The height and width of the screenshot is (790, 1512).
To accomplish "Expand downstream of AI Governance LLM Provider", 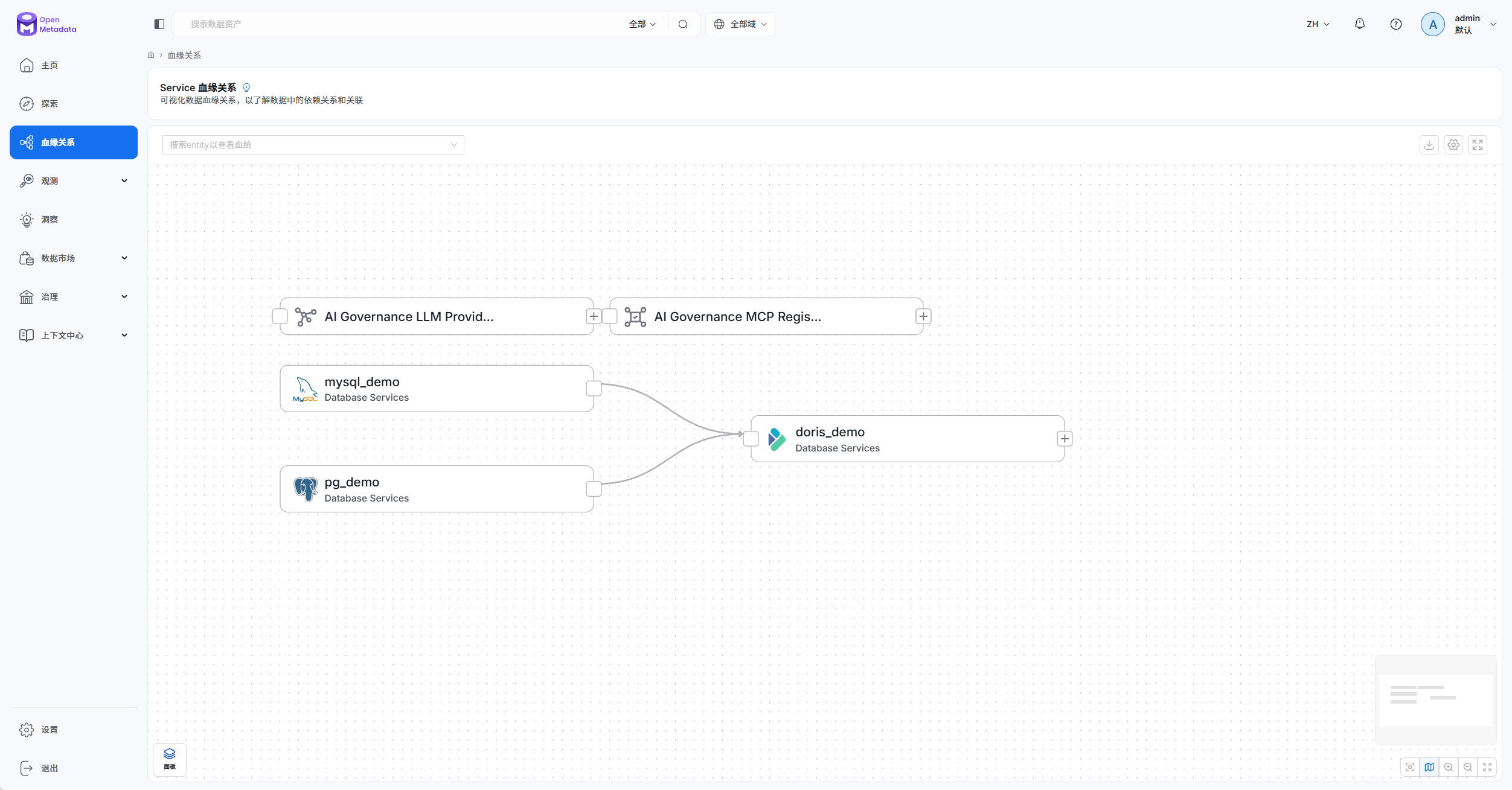I will [x=594, y=316].
